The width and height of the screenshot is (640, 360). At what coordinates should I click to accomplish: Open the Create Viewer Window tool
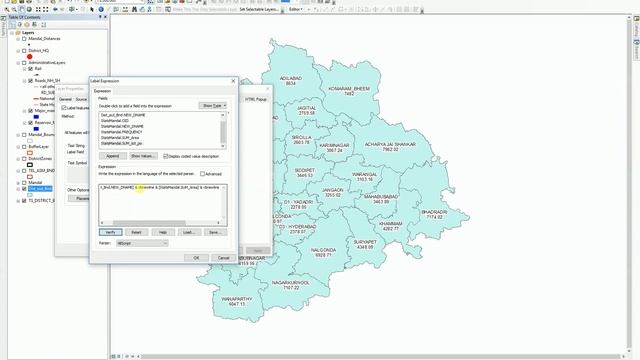point(168,9)
